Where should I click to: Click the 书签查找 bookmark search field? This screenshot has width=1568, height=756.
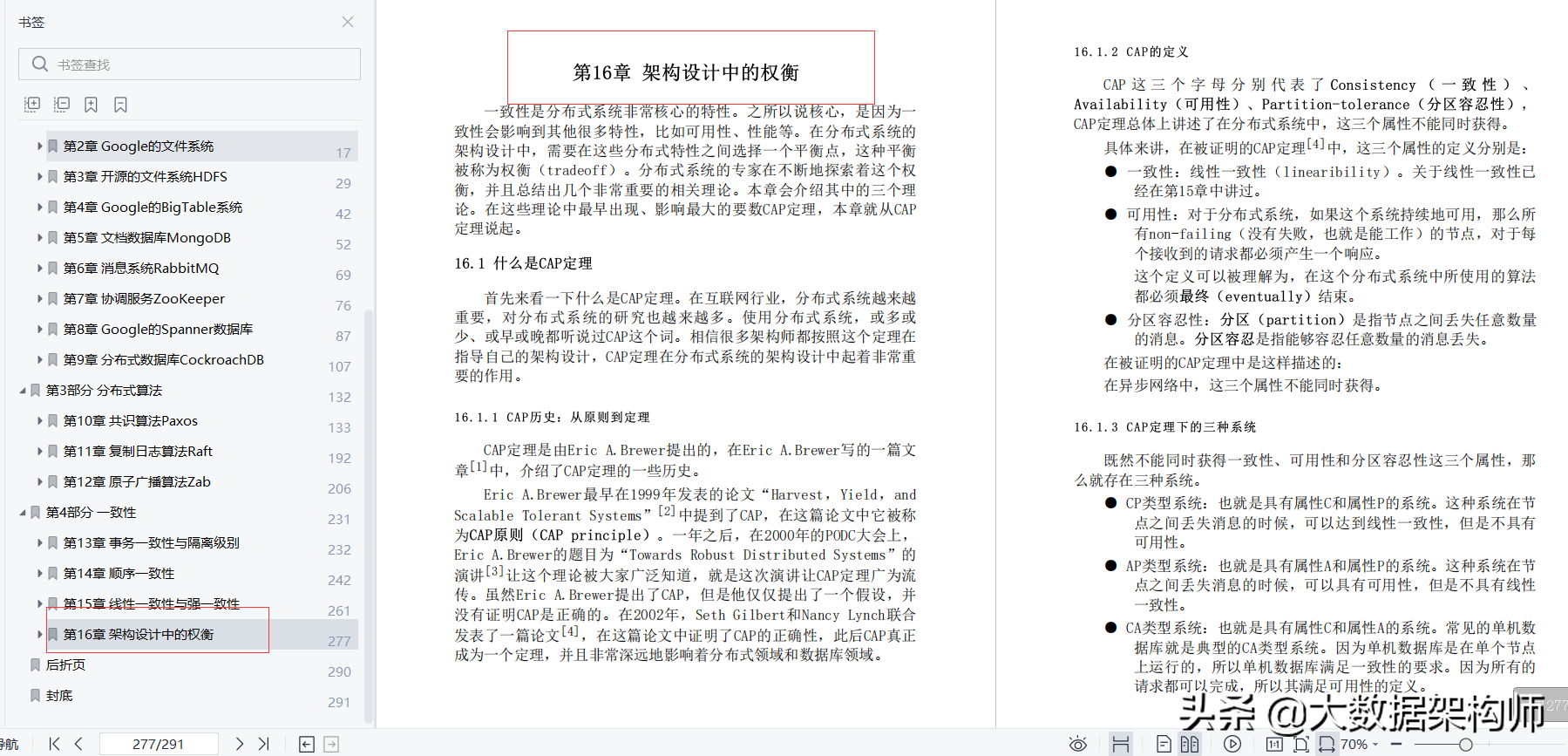coord(189,65)
